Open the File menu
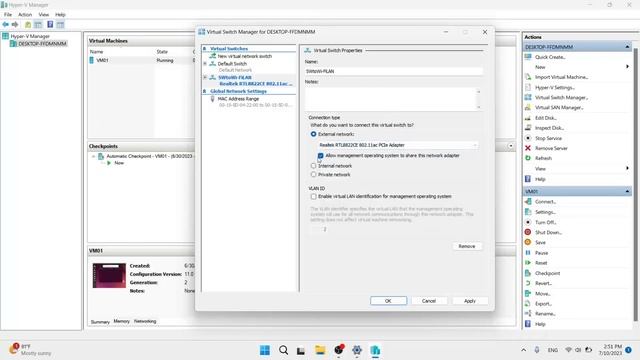This screenshot has width=640, height=360. click(x=8, y=15)
